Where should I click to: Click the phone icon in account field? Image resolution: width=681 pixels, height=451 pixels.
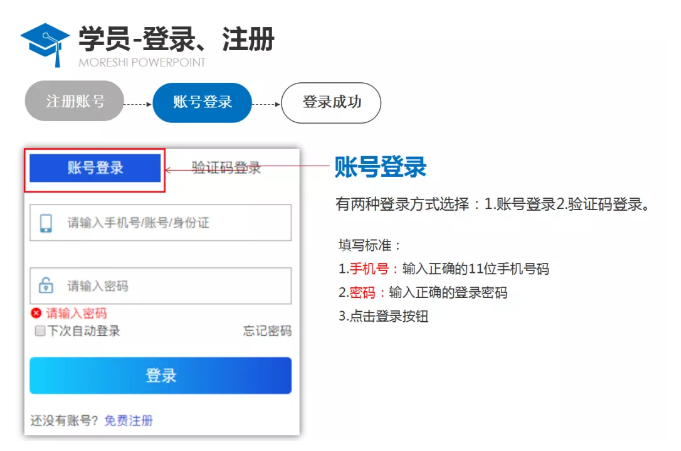coord(46,223)
